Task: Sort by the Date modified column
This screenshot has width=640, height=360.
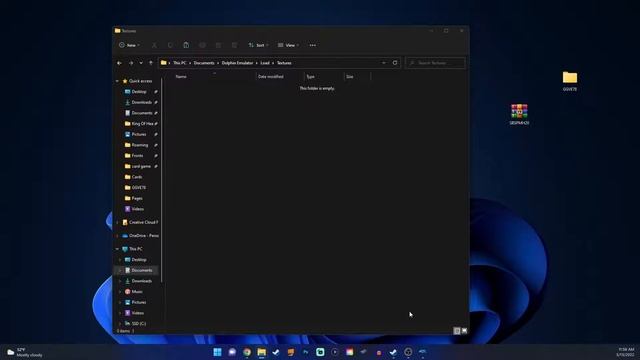Action: pos(271,77)
